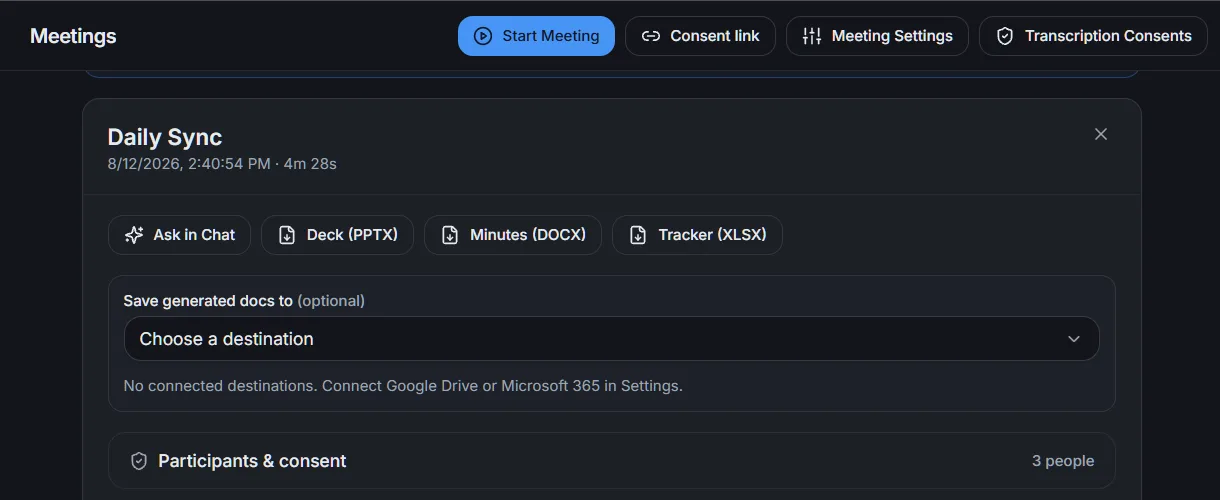Open the Choose a destination dropdown
Screen dimensions: 1220x500
click(611, 339)
